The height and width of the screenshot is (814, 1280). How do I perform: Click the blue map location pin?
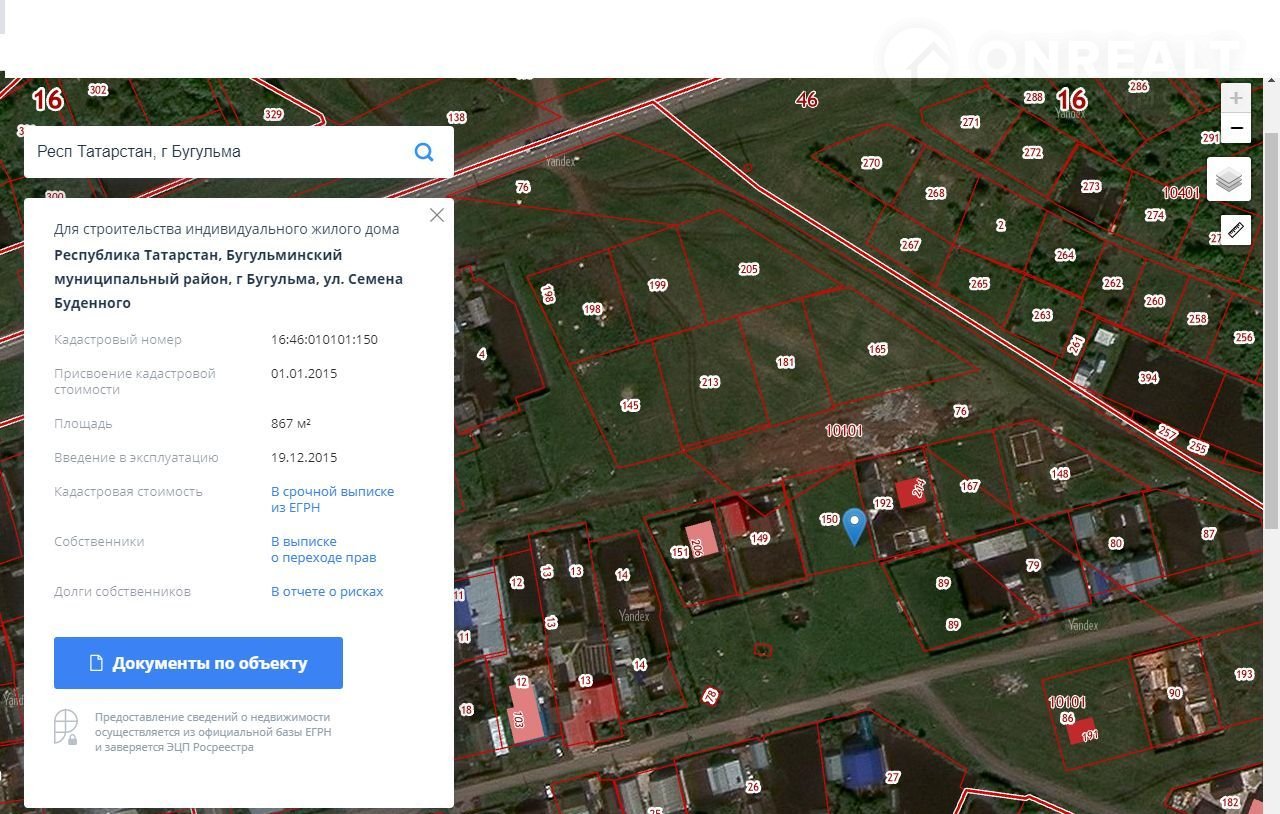coord(854,525)
